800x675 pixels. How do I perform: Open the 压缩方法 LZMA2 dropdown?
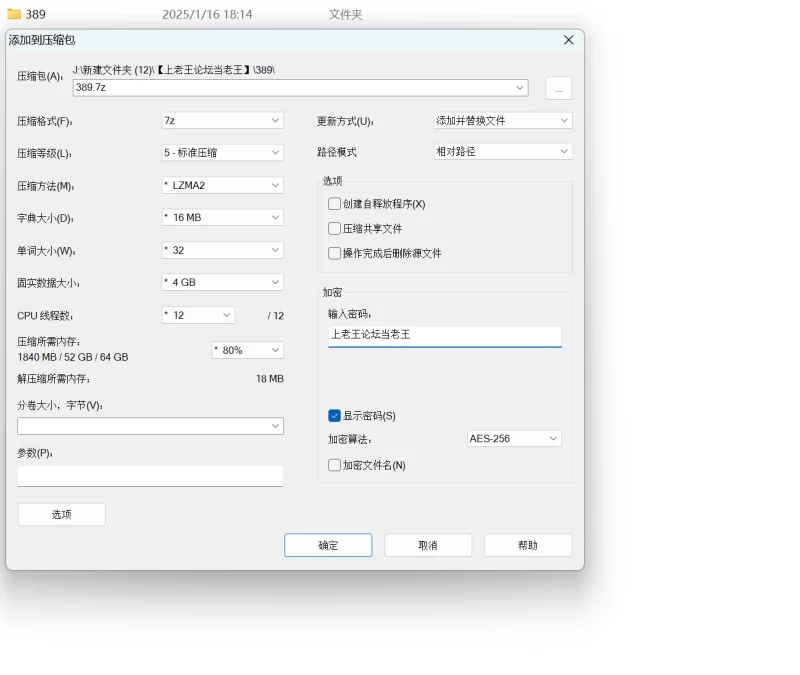[222, 185]
